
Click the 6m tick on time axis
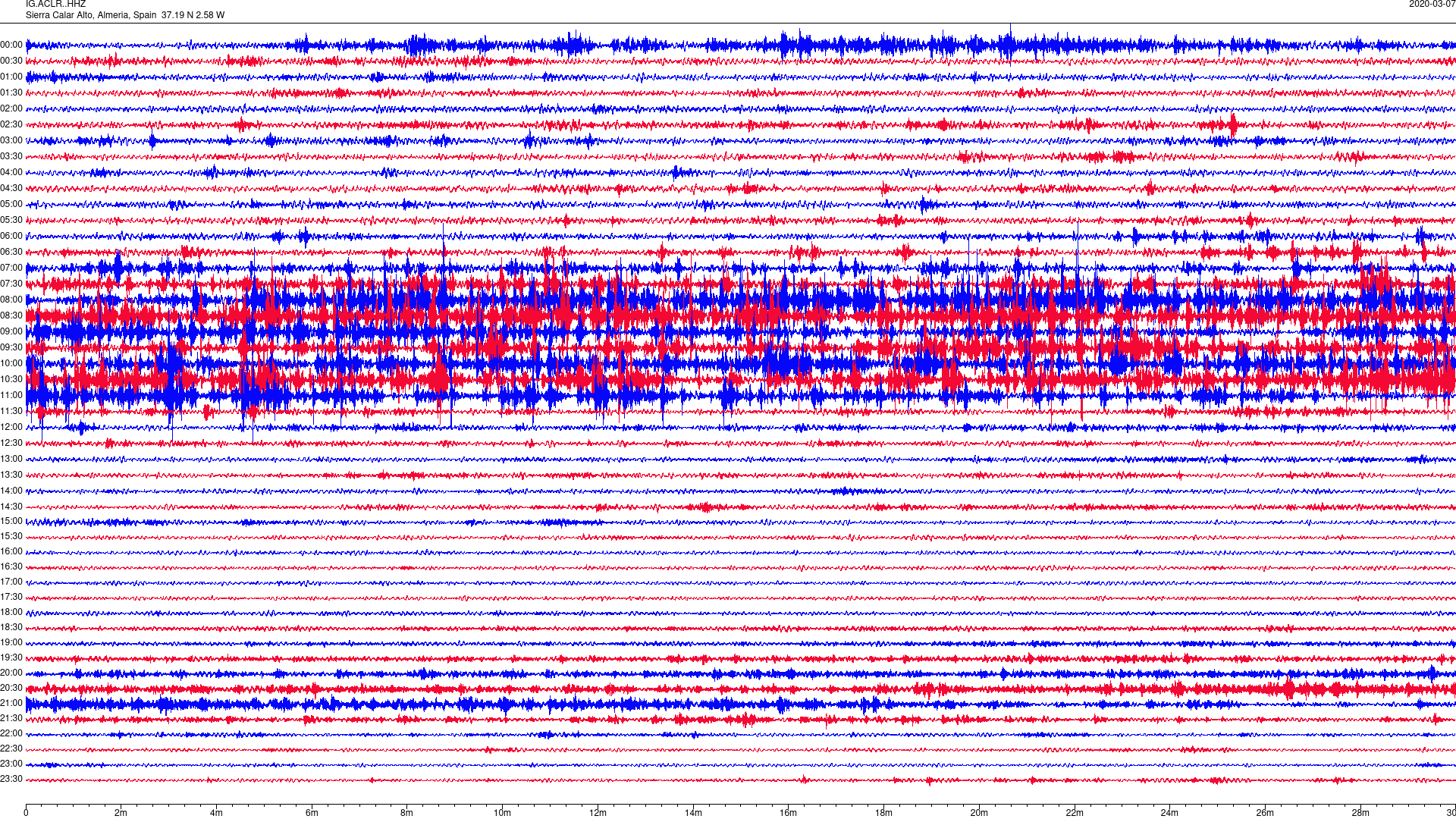pyautogui.click(x=312, y=813)
